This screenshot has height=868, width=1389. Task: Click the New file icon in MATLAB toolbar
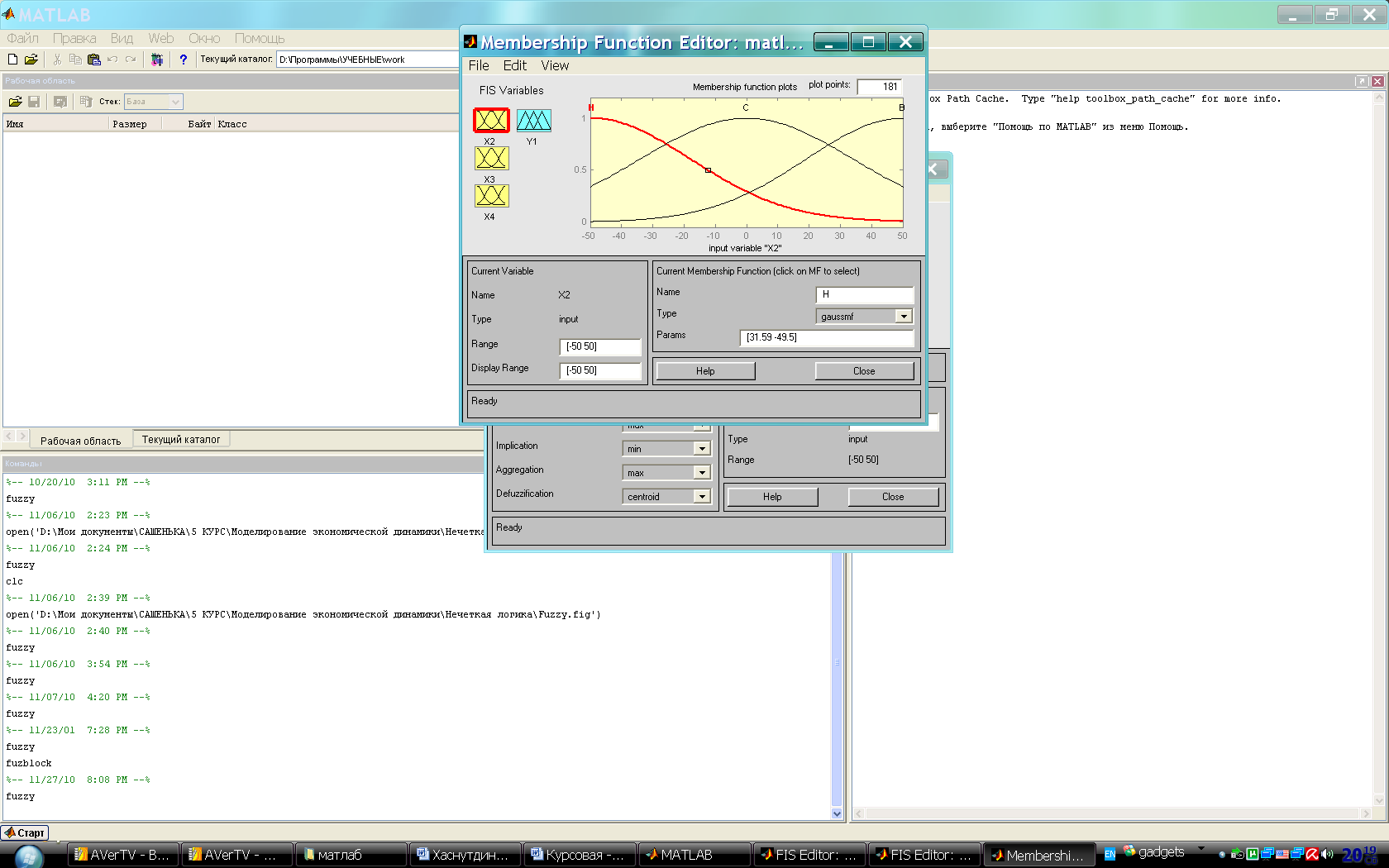[x=12, y=60]
